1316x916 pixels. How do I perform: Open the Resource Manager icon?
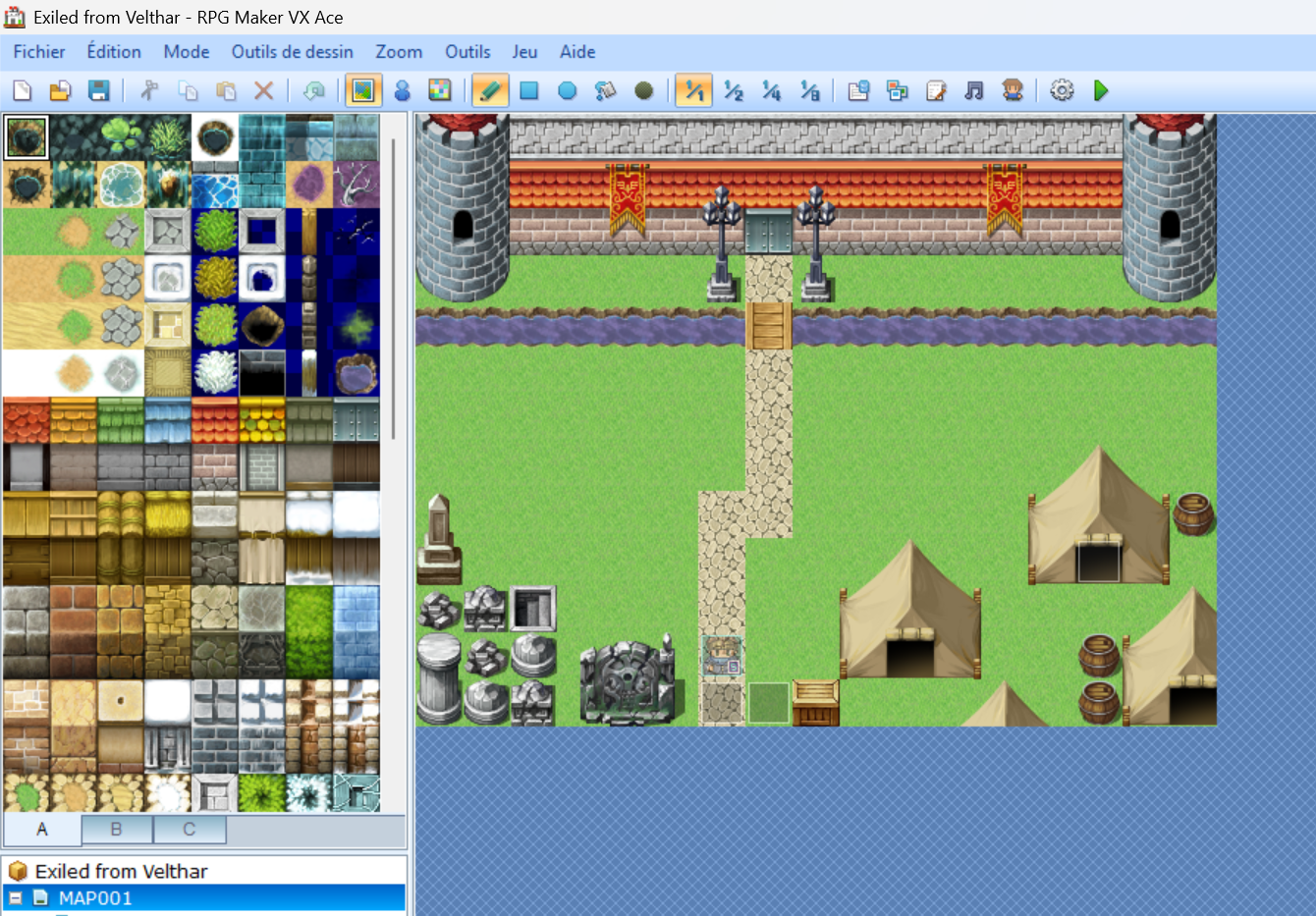898,91
